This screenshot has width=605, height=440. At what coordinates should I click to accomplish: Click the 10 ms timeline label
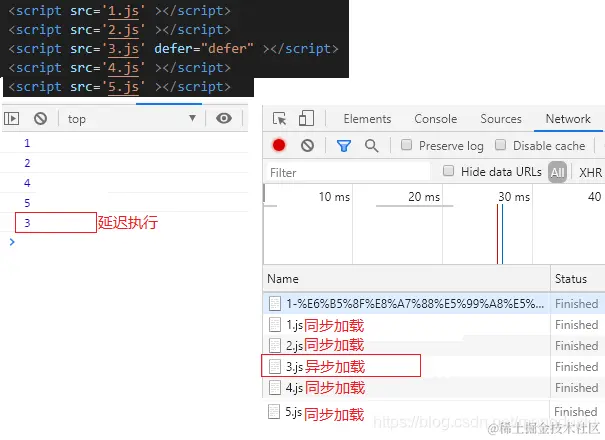point(334,197)
